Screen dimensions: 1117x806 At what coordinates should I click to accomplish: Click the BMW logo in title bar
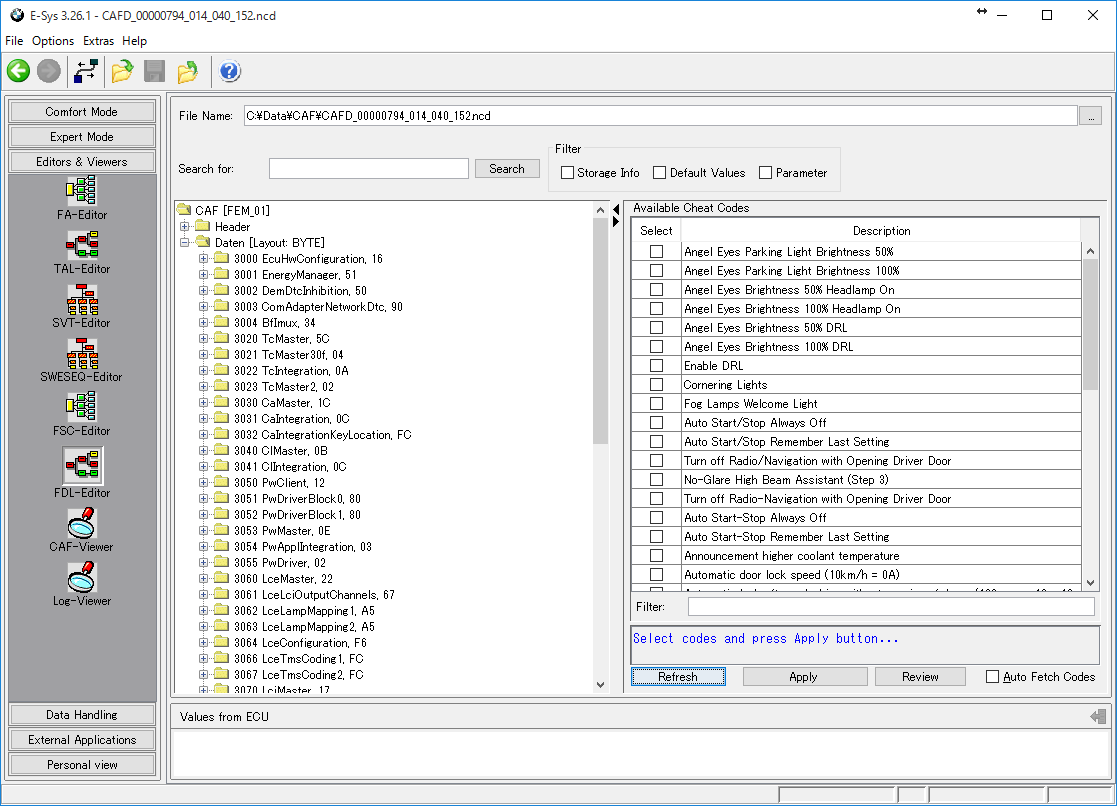[16, 15]
